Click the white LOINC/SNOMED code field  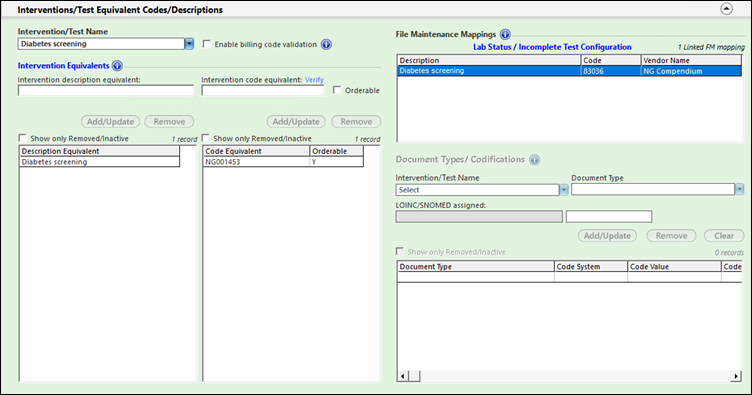609,217
